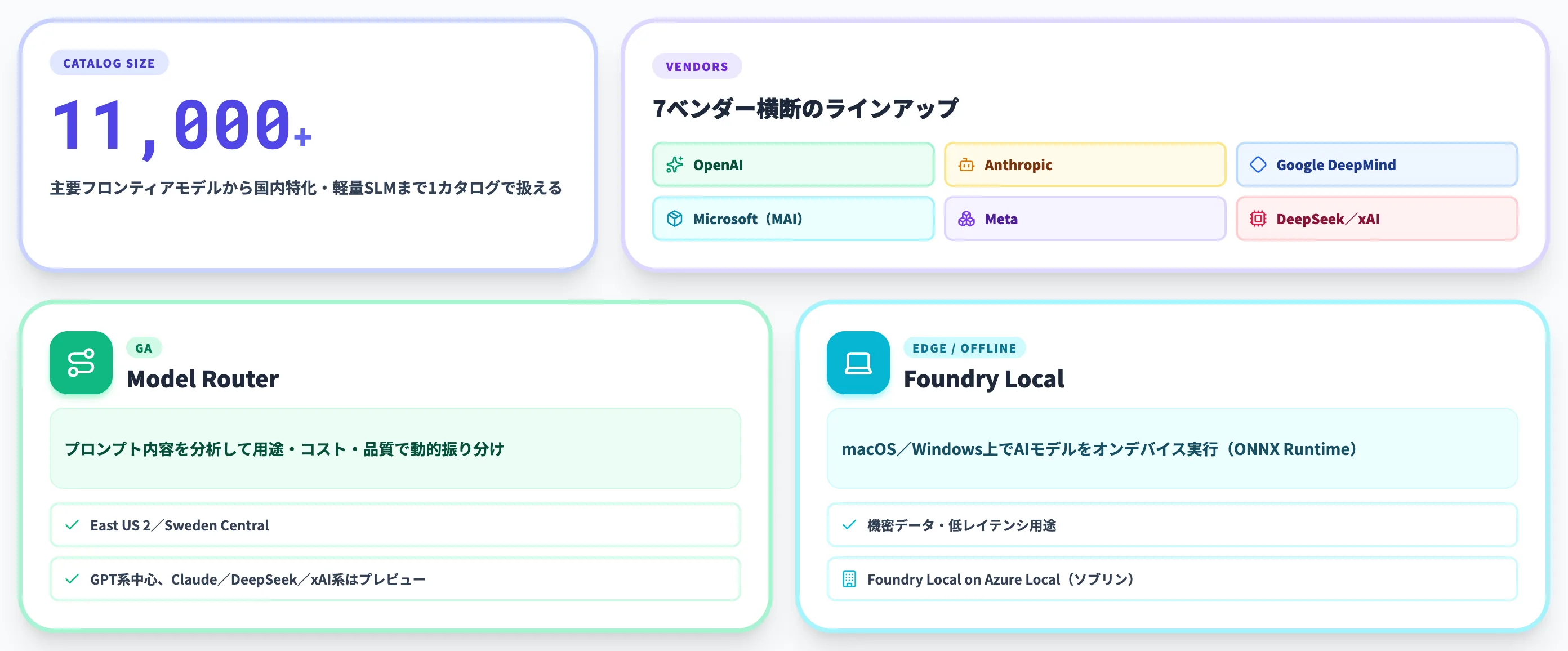Select the Google DeepMind vendor chip
Viewport: 1568px width, 651px height.
click(x=1377, y=165)
